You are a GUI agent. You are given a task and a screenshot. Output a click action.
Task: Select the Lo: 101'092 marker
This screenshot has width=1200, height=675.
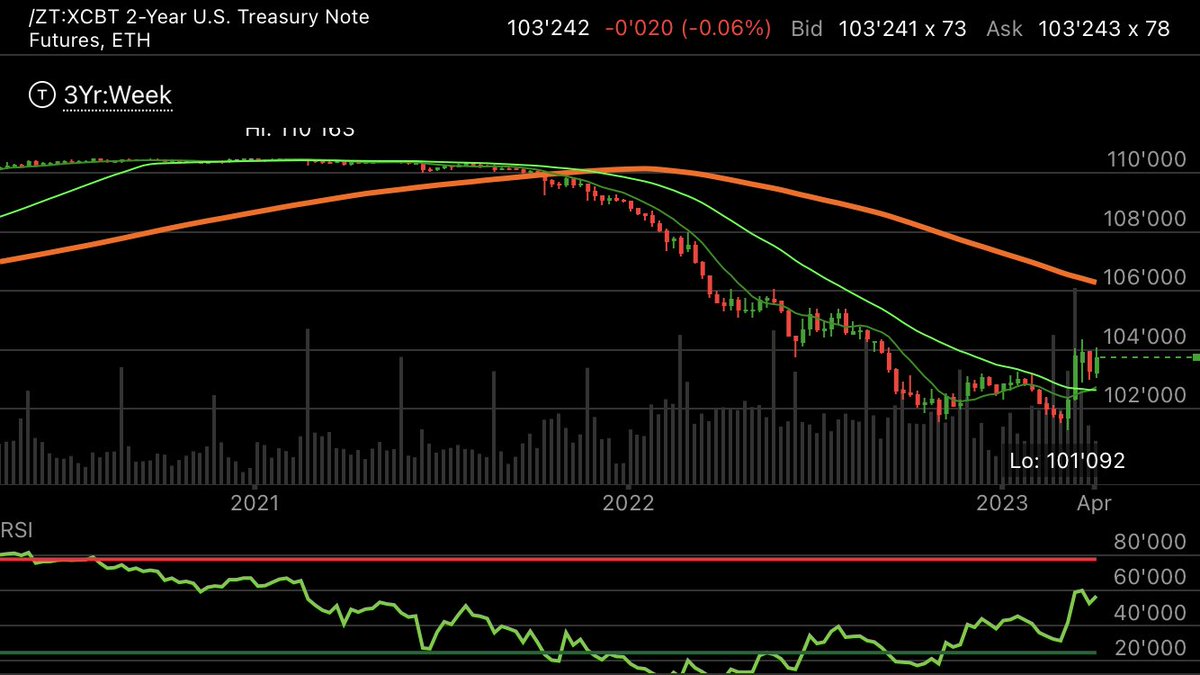pos(1069,461)
